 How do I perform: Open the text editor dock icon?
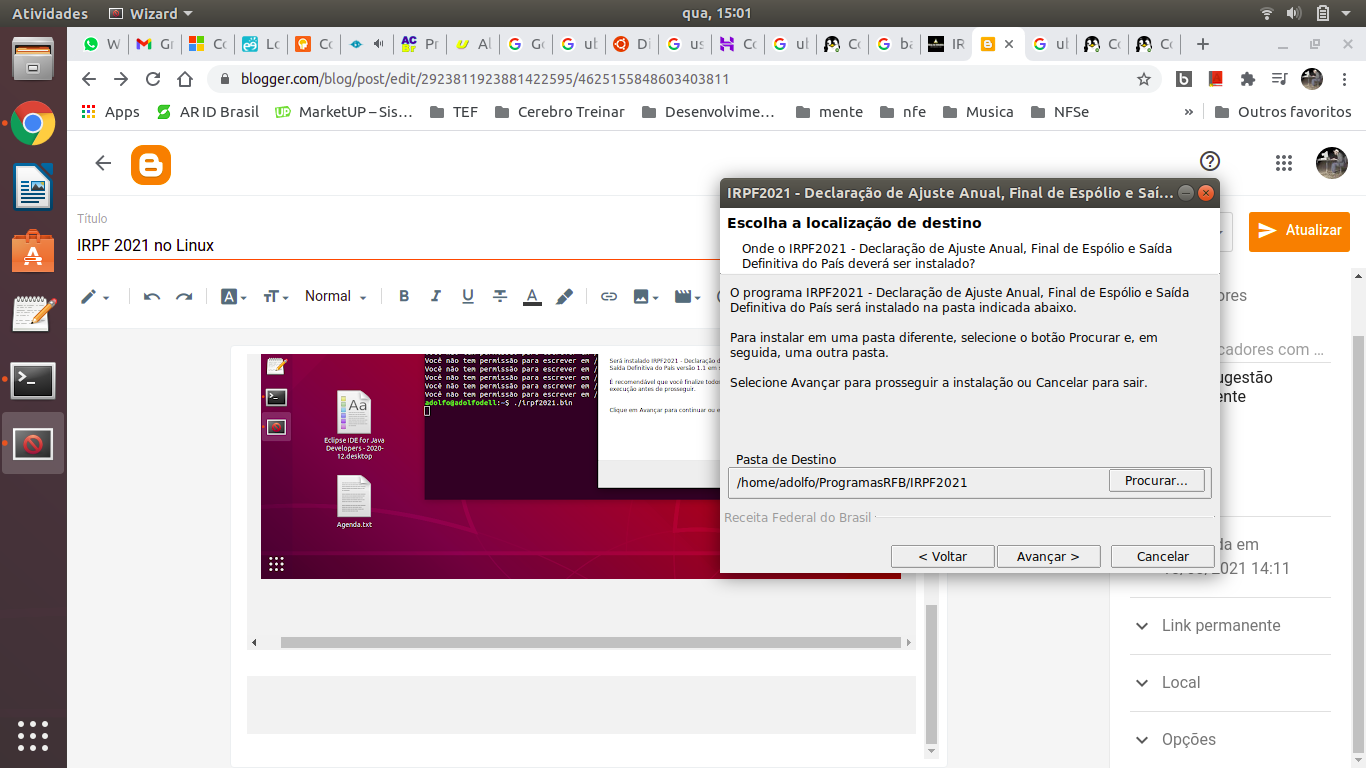pos(33,315)
